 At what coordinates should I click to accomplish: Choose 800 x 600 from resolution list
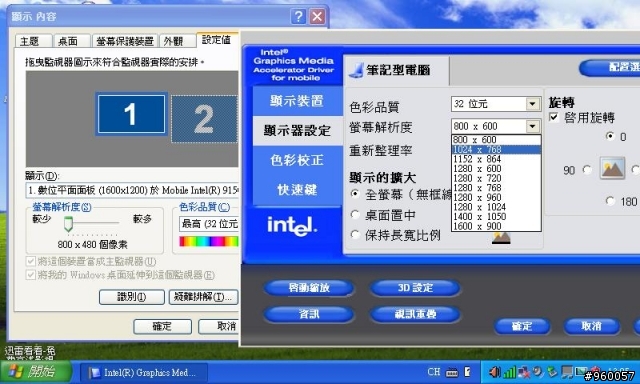tap(496, 140)
